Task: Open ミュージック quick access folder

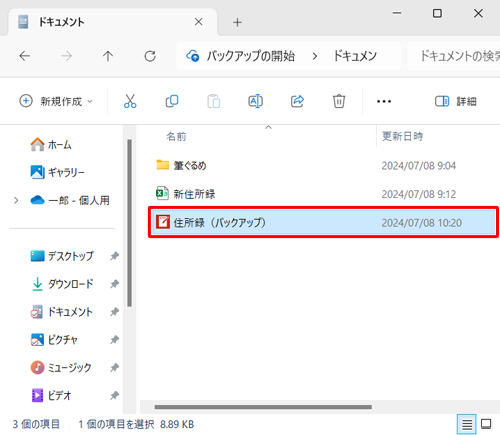Action: [x=61, y=368]
